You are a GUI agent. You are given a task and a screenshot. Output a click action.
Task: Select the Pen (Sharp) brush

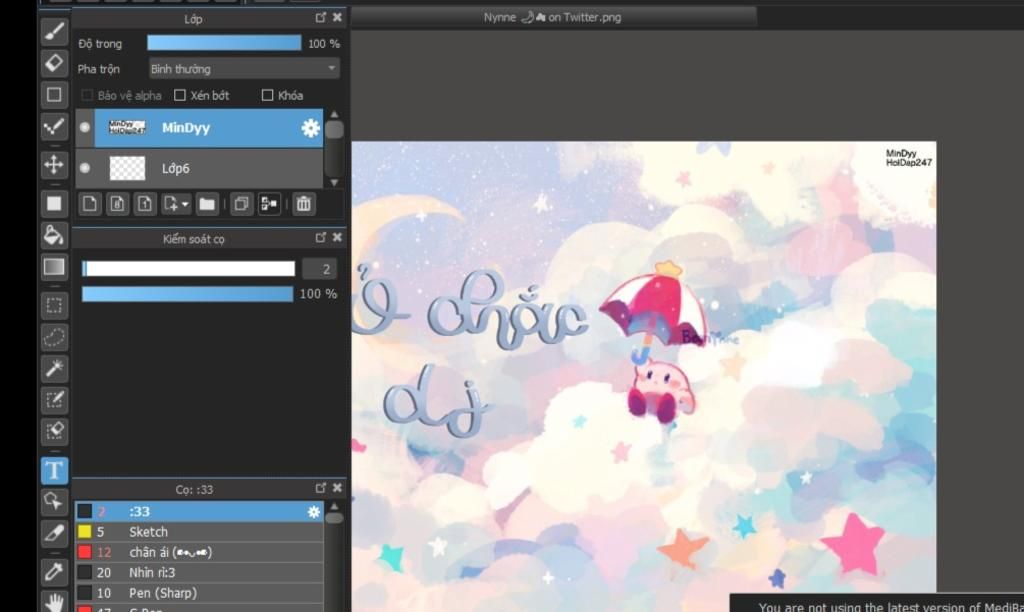199,592
